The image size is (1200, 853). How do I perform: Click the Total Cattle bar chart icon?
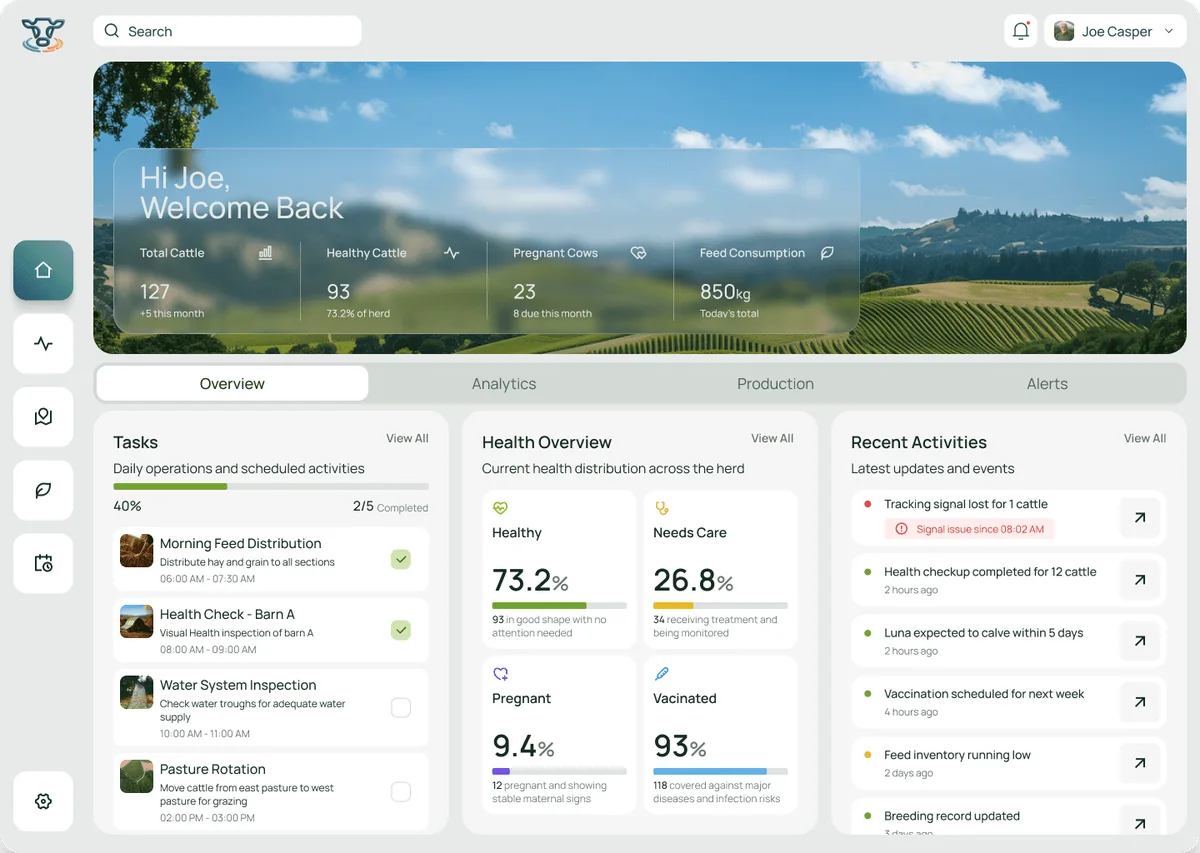point(265,253)
